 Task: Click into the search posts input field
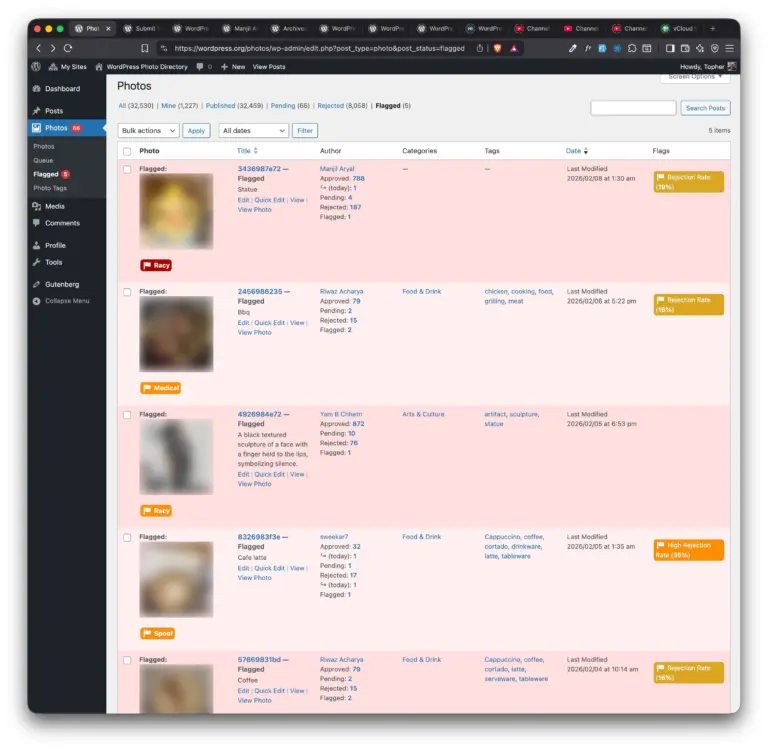[633, 108]
